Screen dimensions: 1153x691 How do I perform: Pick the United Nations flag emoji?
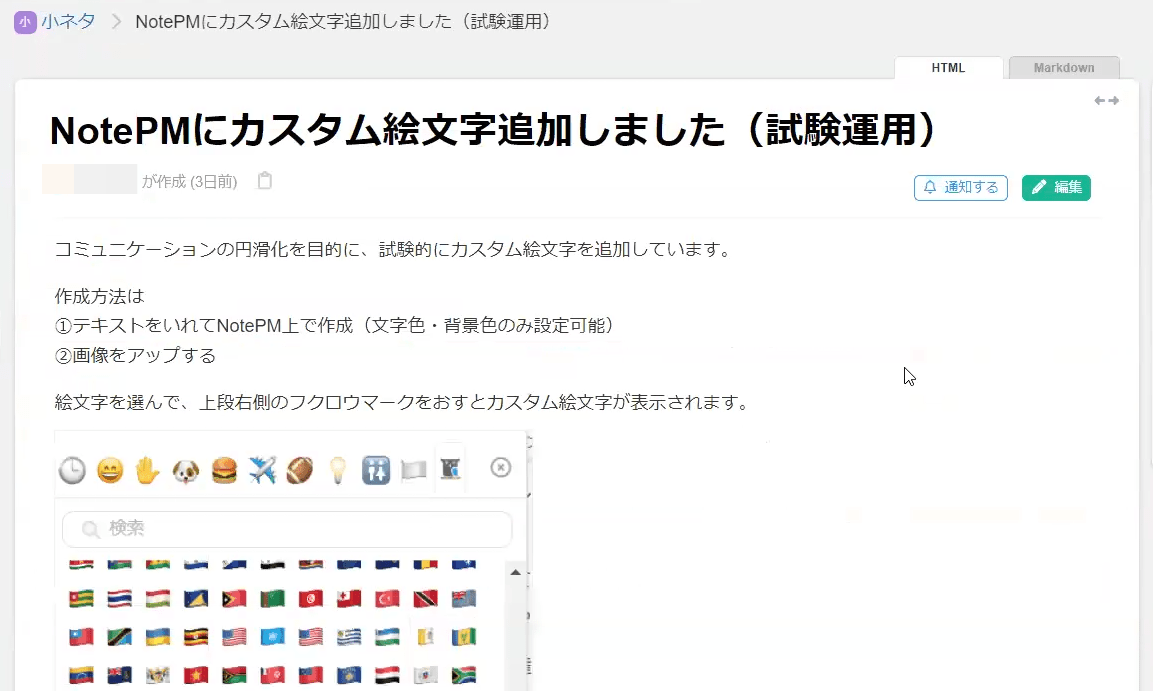pos(272,637)
